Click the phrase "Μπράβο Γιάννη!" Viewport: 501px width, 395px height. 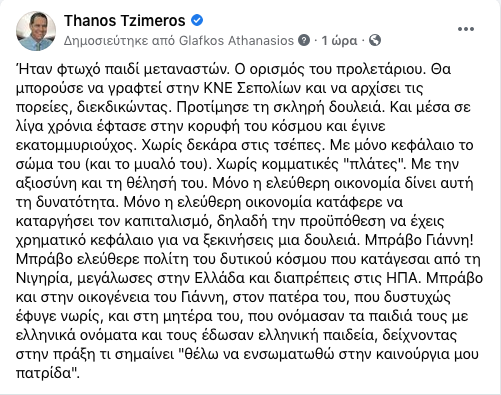tap(419, 240)
